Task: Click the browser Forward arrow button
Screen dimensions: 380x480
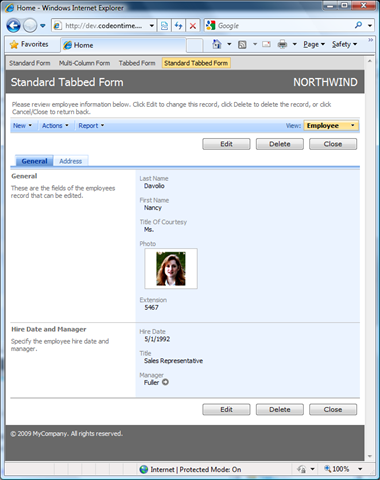Action: (x=30, y=26)
